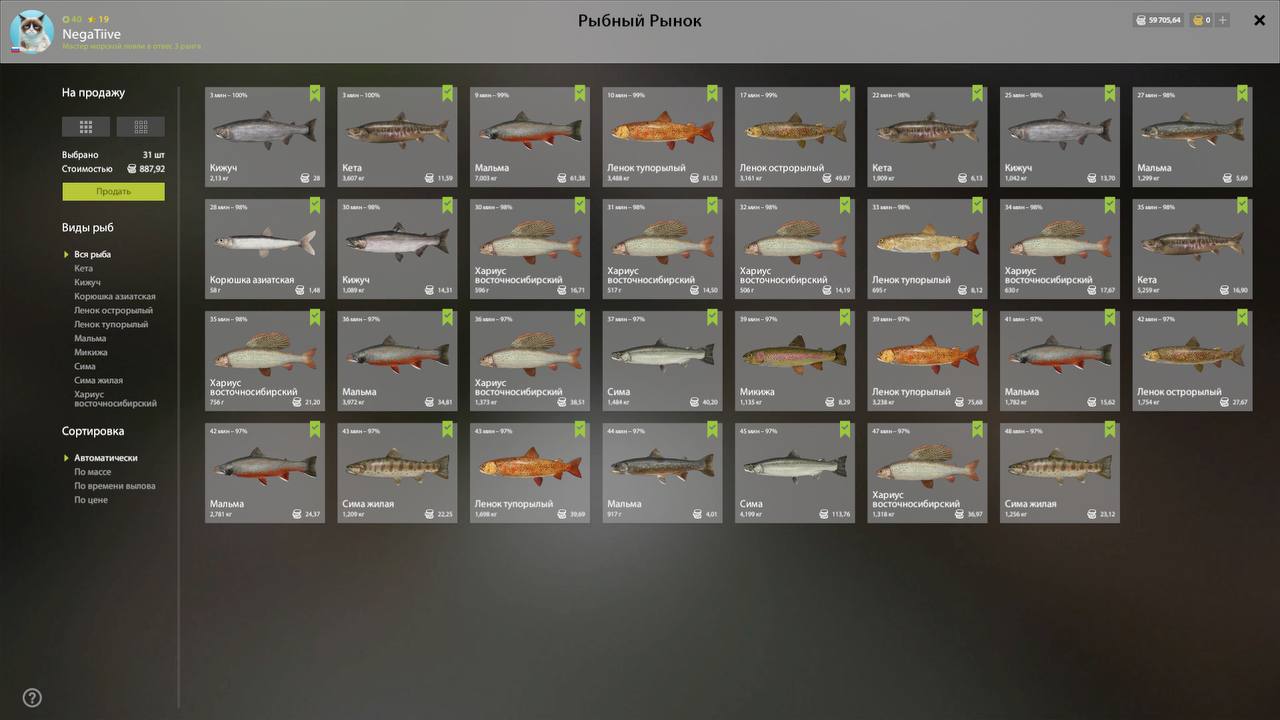Uncheck the Корюшка азиатская card checkmark

pyautogui.click(x=316, y=206)
